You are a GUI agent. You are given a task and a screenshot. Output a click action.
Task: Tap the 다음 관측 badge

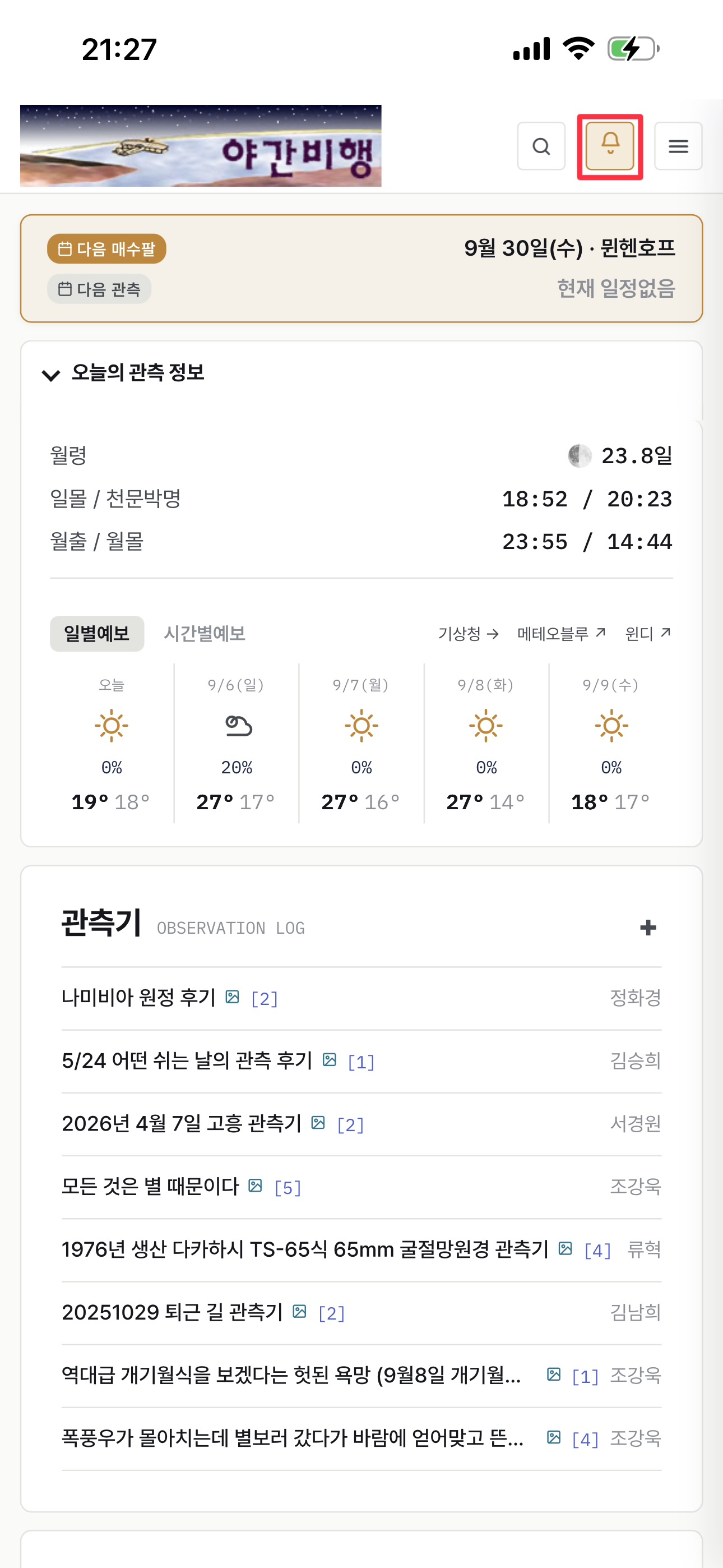[99, 289]
